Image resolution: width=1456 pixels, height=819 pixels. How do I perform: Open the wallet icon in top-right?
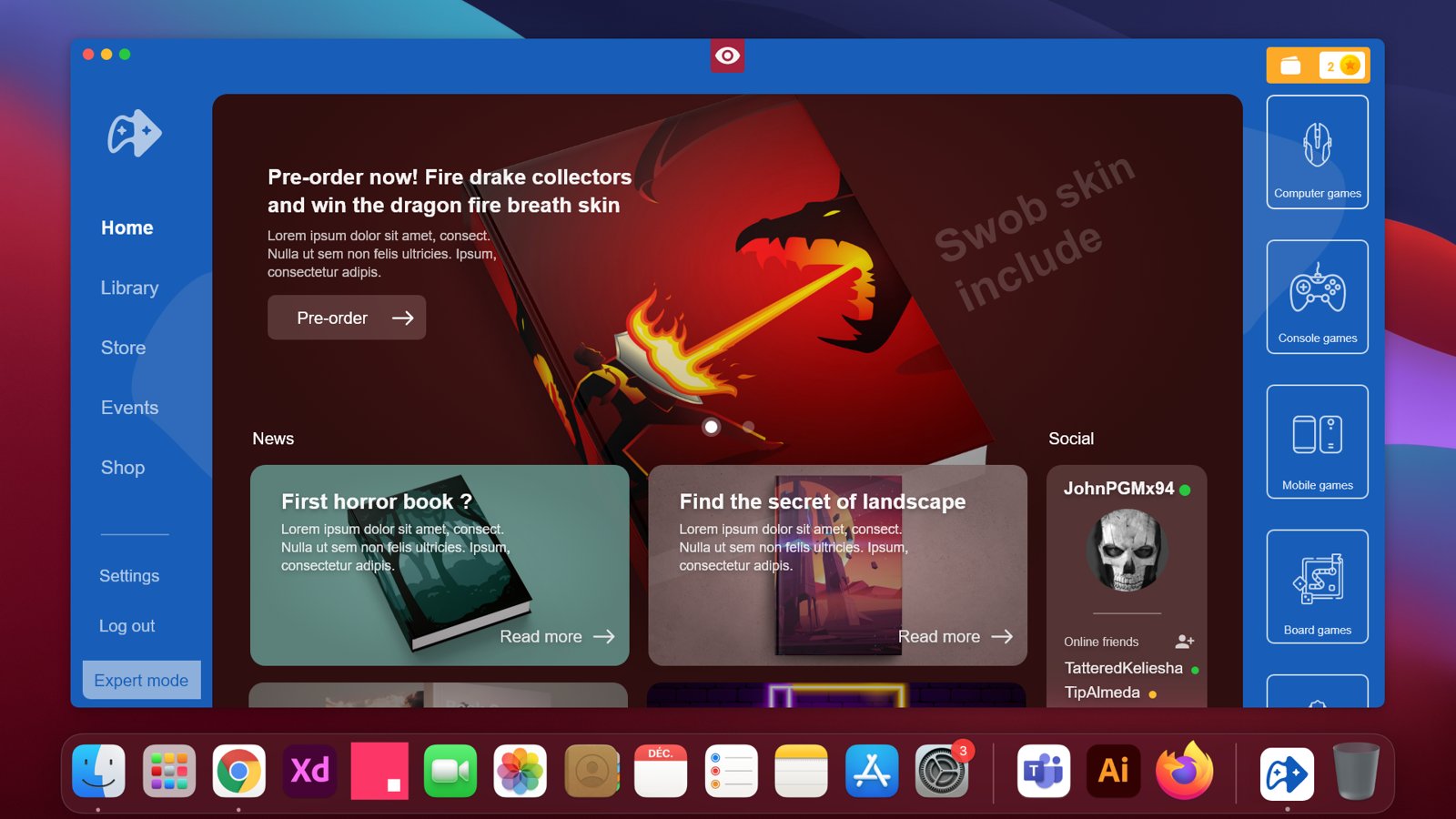1290,66
